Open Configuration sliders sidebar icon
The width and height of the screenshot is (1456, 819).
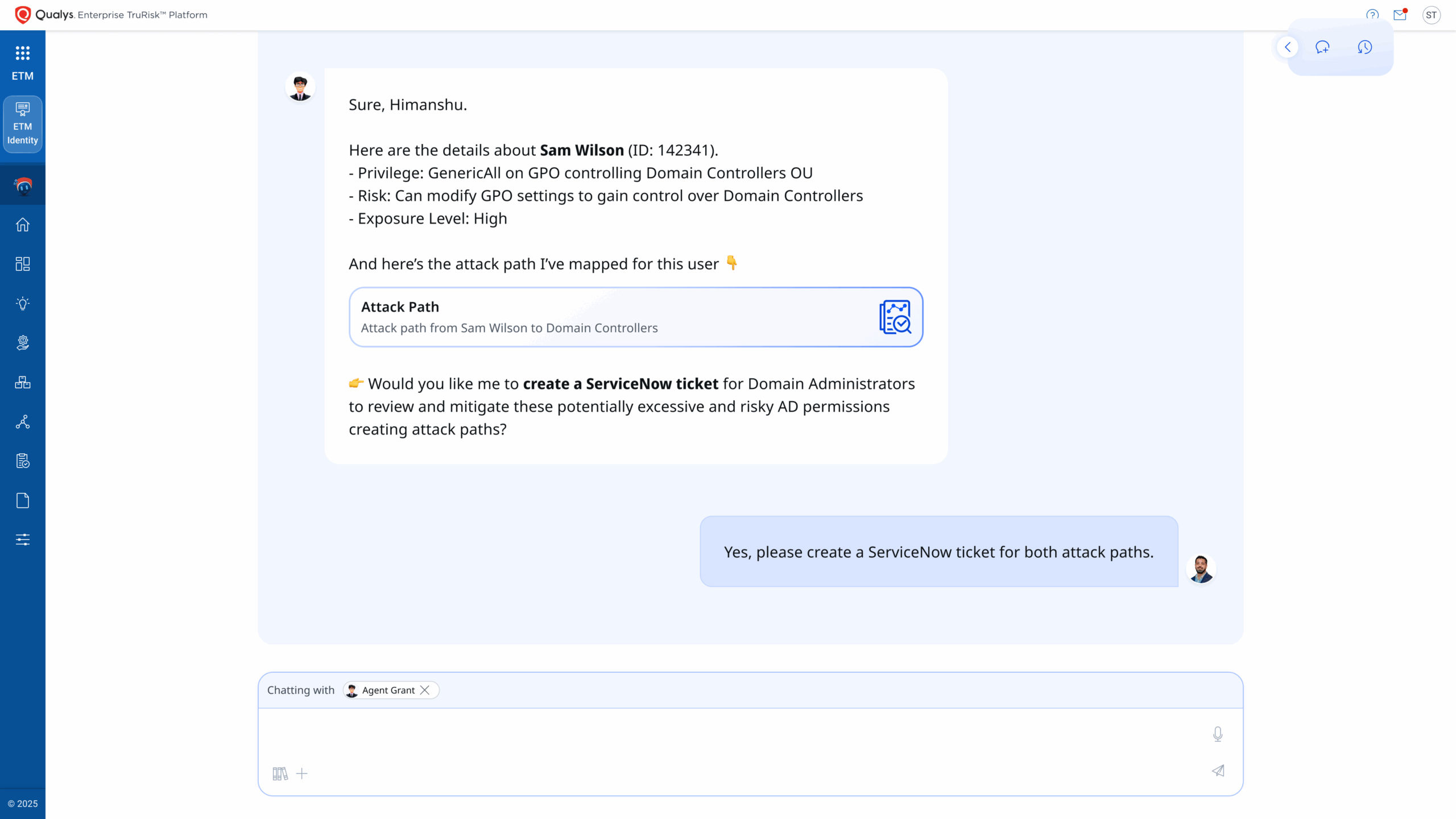point(23,540)
